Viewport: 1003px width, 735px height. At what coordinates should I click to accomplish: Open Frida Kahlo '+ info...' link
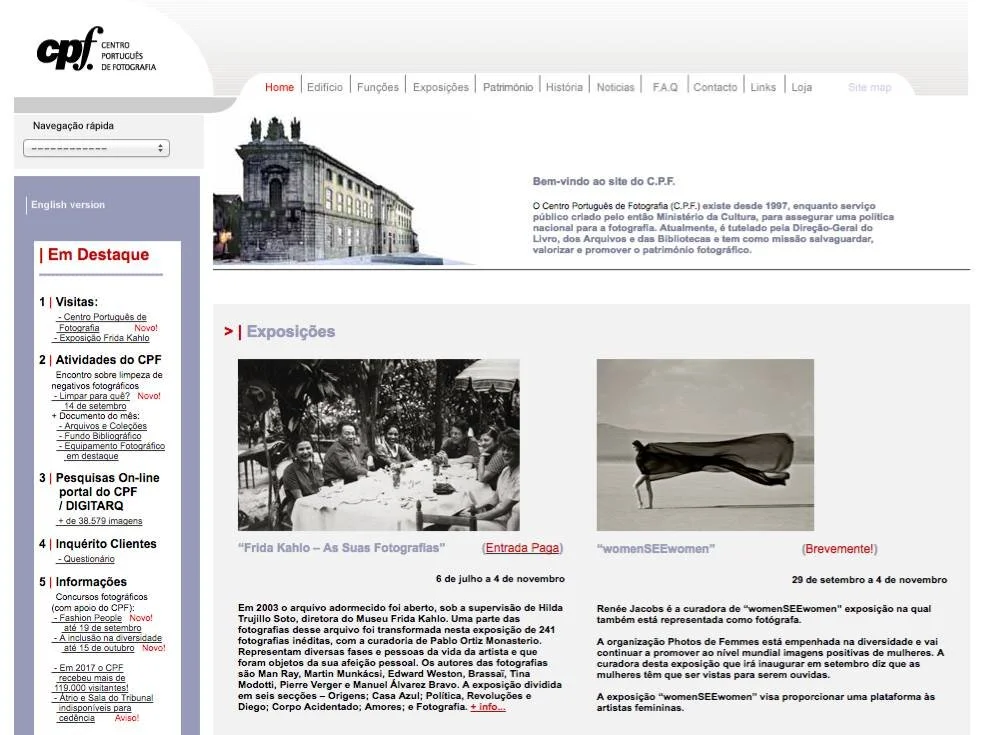pos(487,707)
